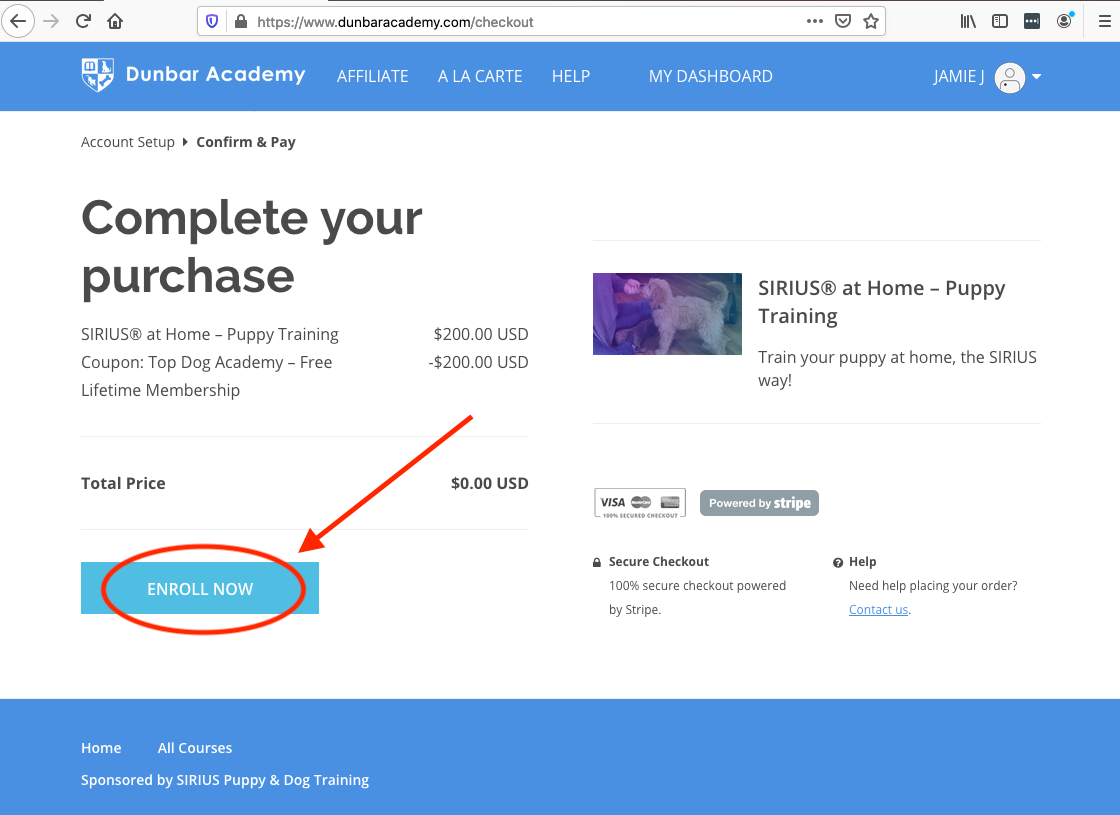Click the Coupon Top Dog Academy line
The height and width of the screenshot is (815, 1120).
pyautogui.click(x=206, y=376)
